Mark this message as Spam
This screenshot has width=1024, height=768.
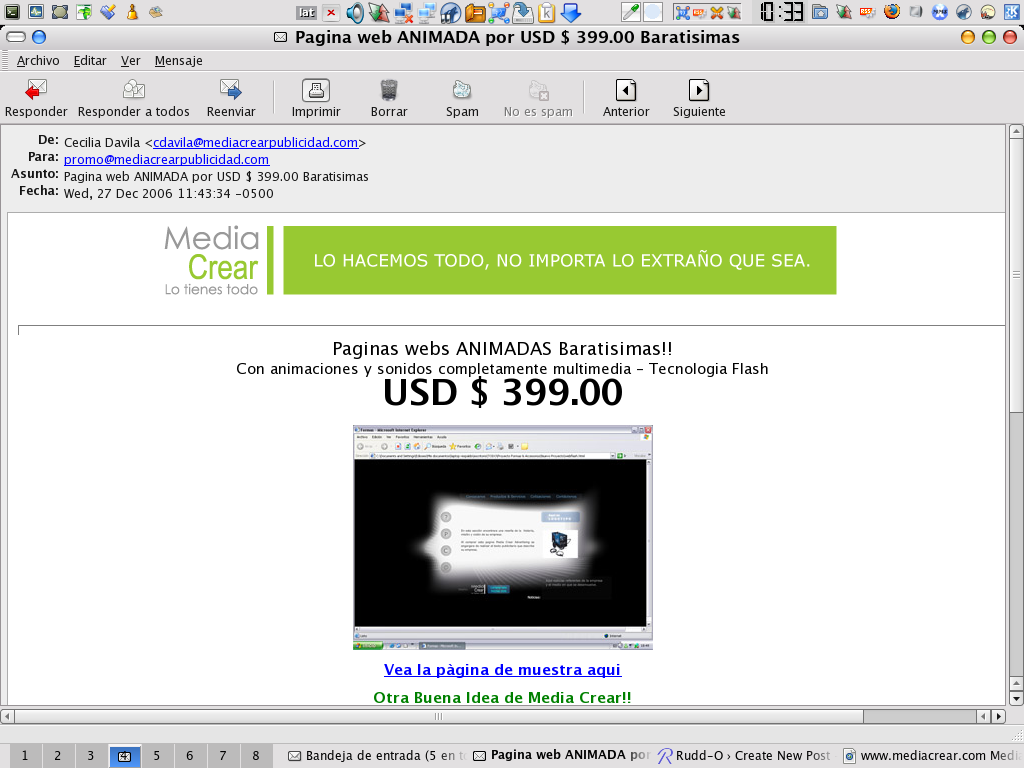point(462,95)
